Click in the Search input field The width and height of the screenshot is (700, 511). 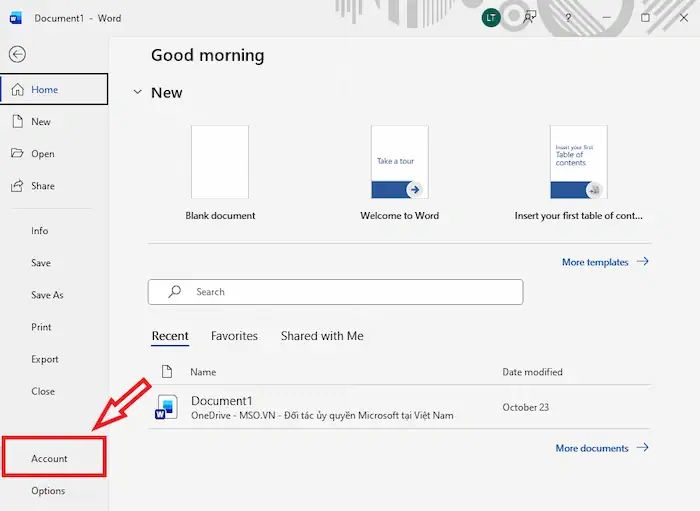pyautogui.click(x=350, y=292)
